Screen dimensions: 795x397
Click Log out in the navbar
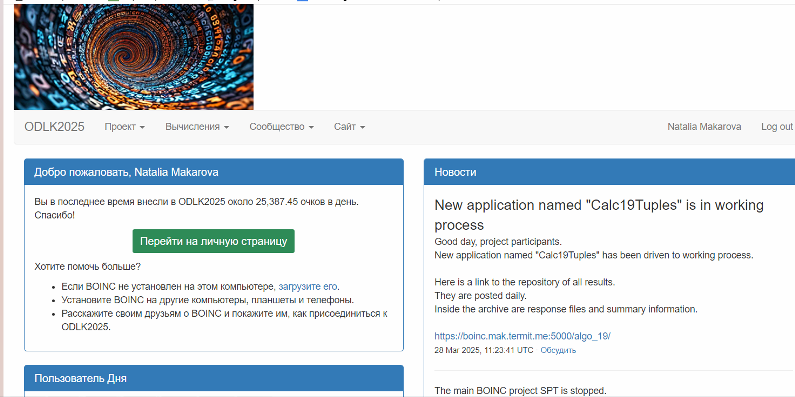click(776, 127)
